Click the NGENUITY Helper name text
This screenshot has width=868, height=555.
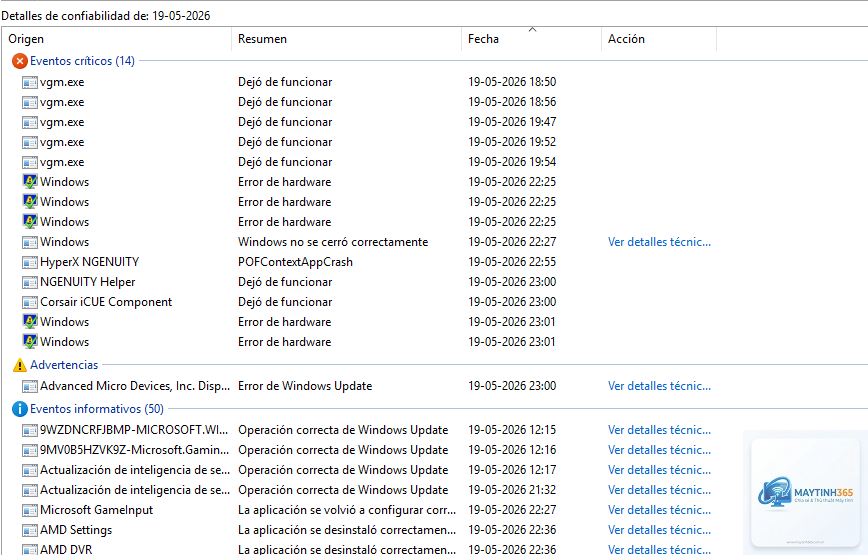click(87, 282)
